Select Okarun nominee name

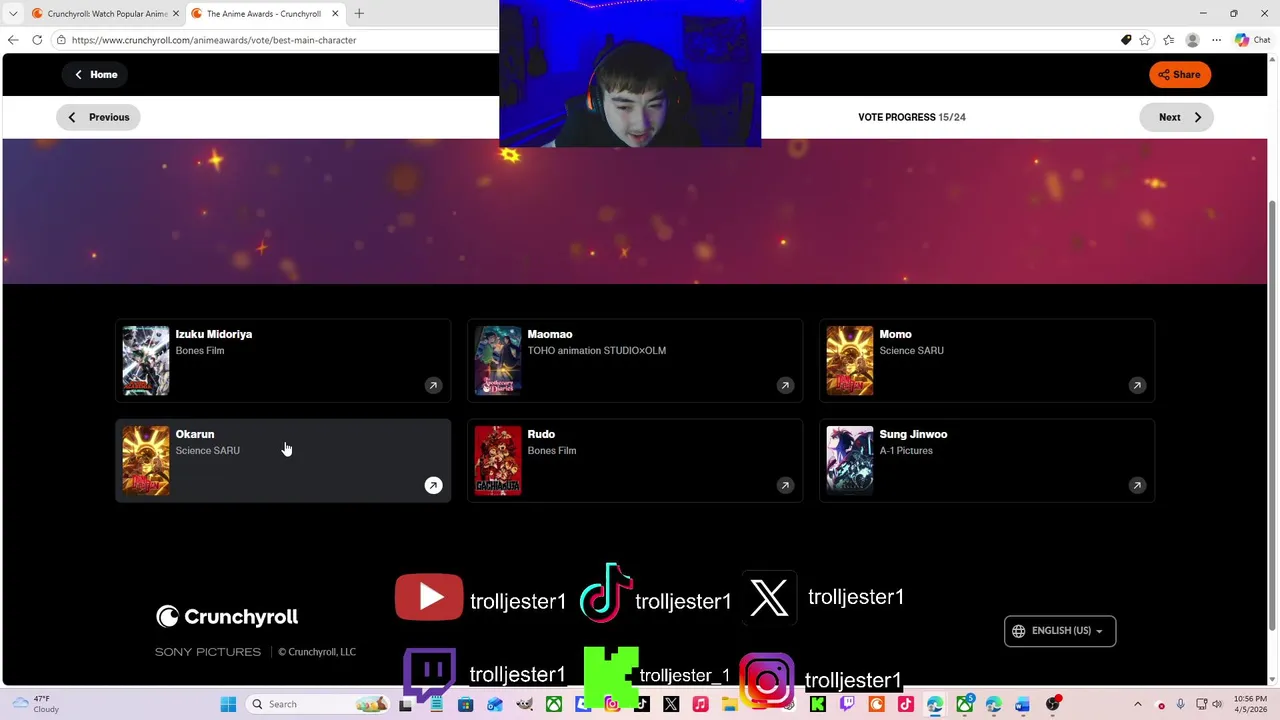pos(195,434)
